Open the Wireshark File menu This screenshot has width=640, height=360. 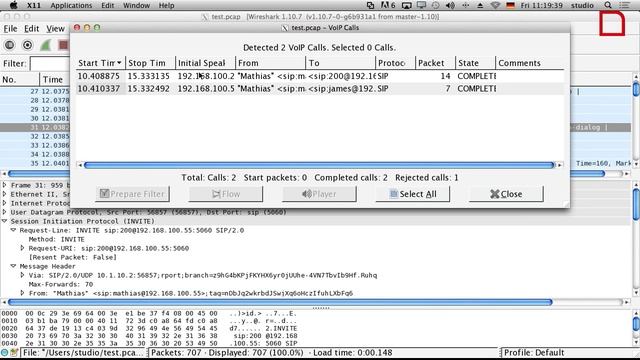click(x=10, y=29)
